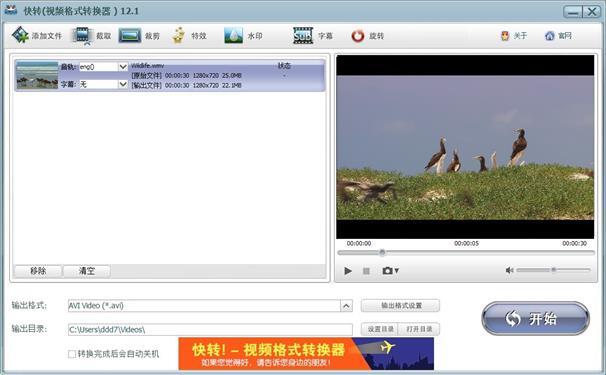The height and width of the screenshot is (375, 606).
Task: Click the 移除 remove button
Action: coord(38,271)
